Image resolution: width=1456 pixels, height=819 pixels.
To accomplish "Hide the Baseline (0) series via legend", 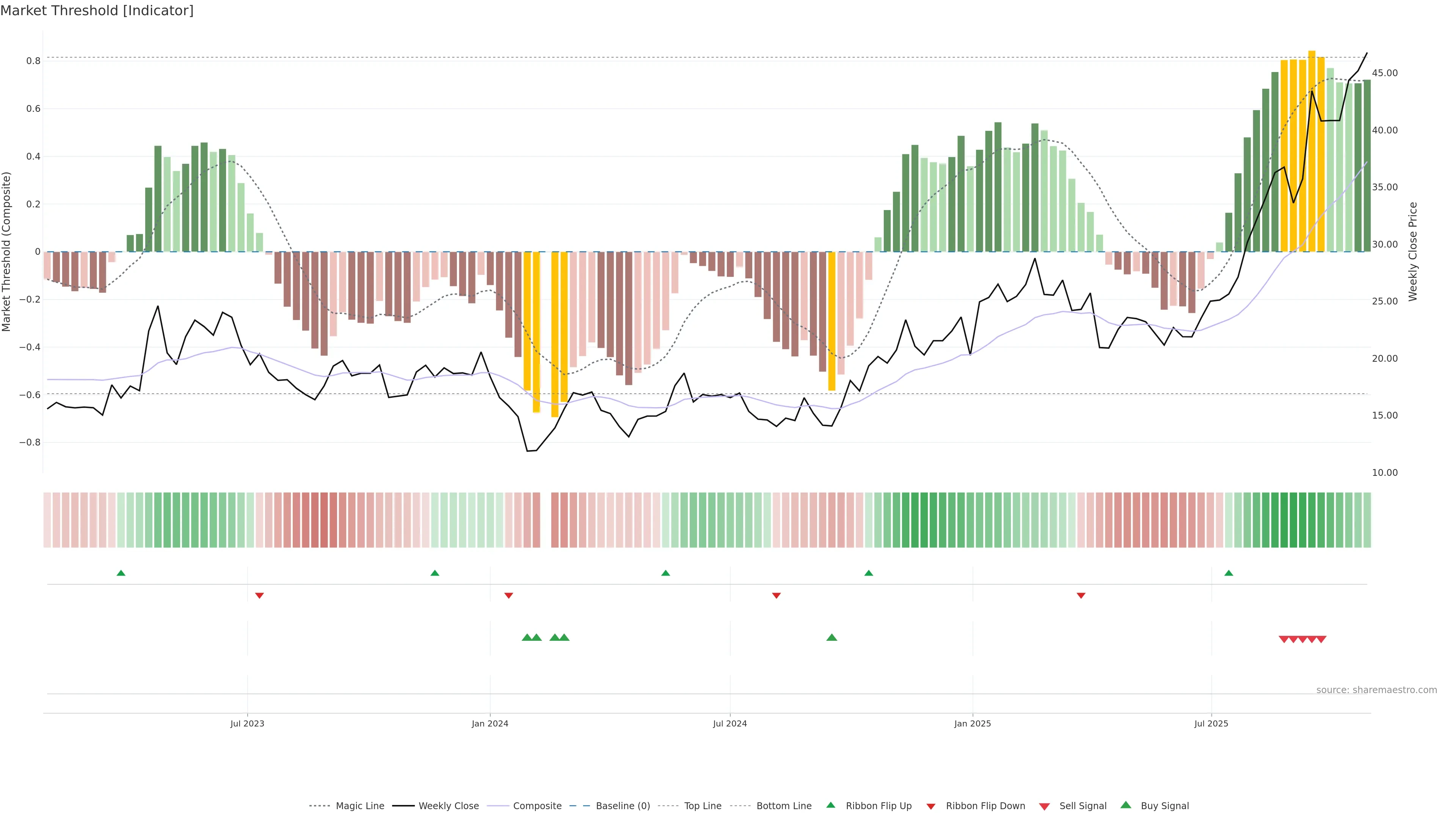I will [622, 805].
